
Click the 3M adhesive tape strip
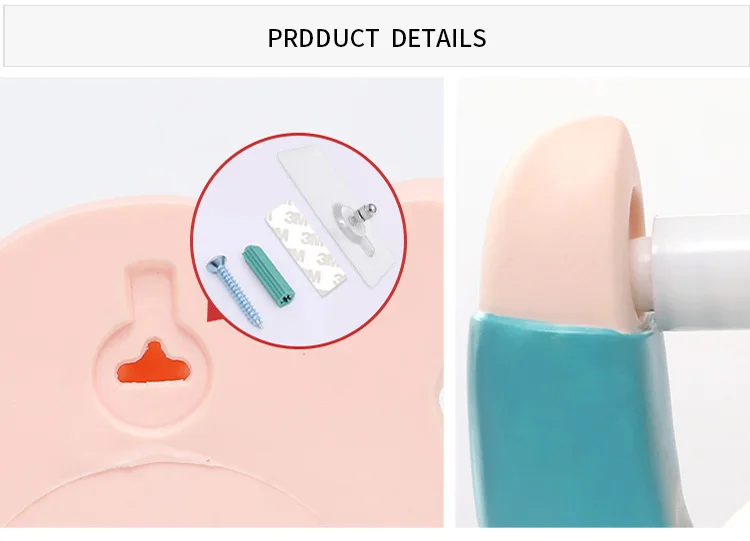305,248
